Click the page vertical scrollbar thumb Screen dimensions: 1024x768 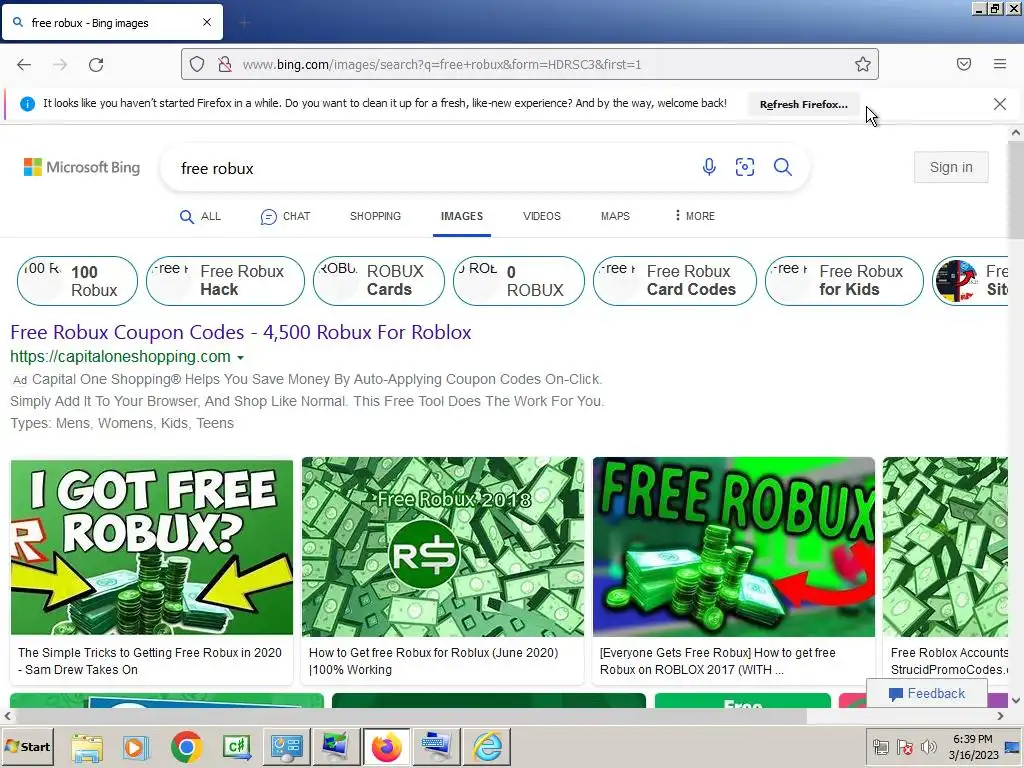point(1016,189)
